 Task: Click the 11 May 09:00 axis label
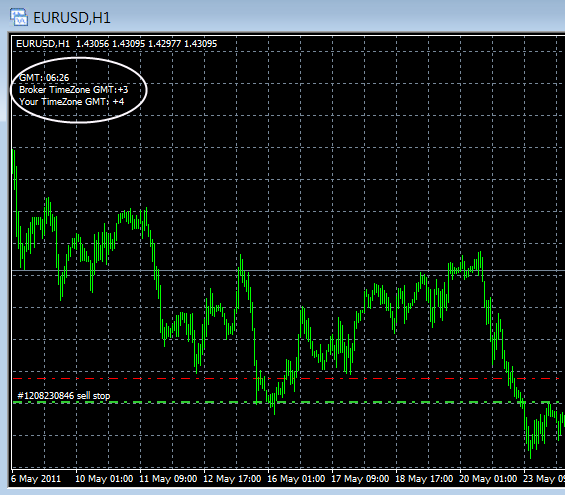[168, 479]
